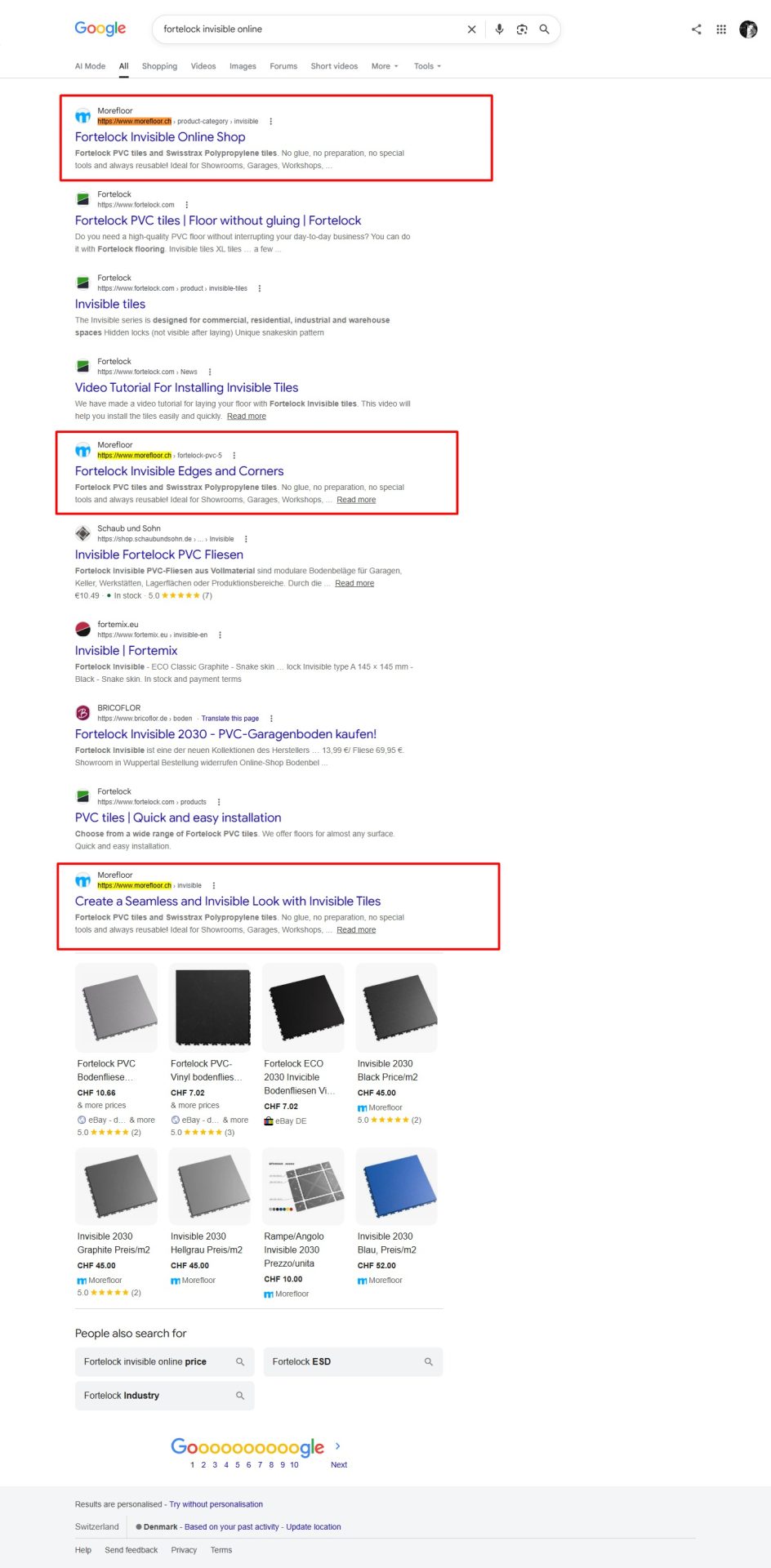Switch to the Short videos tab
The image size is (771, 1568).
point(334,66)
